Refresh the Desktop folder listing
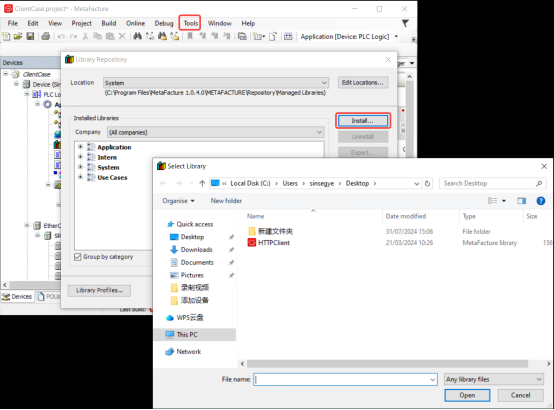Screen dimensions: 554x410 pyautogui.click(x=427, y=183)
